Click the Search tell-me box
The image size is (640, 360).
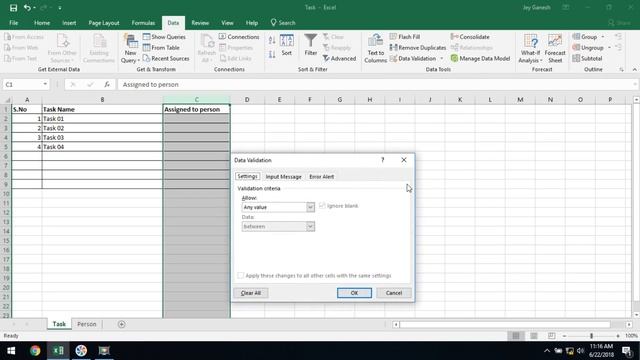[283, 23]
